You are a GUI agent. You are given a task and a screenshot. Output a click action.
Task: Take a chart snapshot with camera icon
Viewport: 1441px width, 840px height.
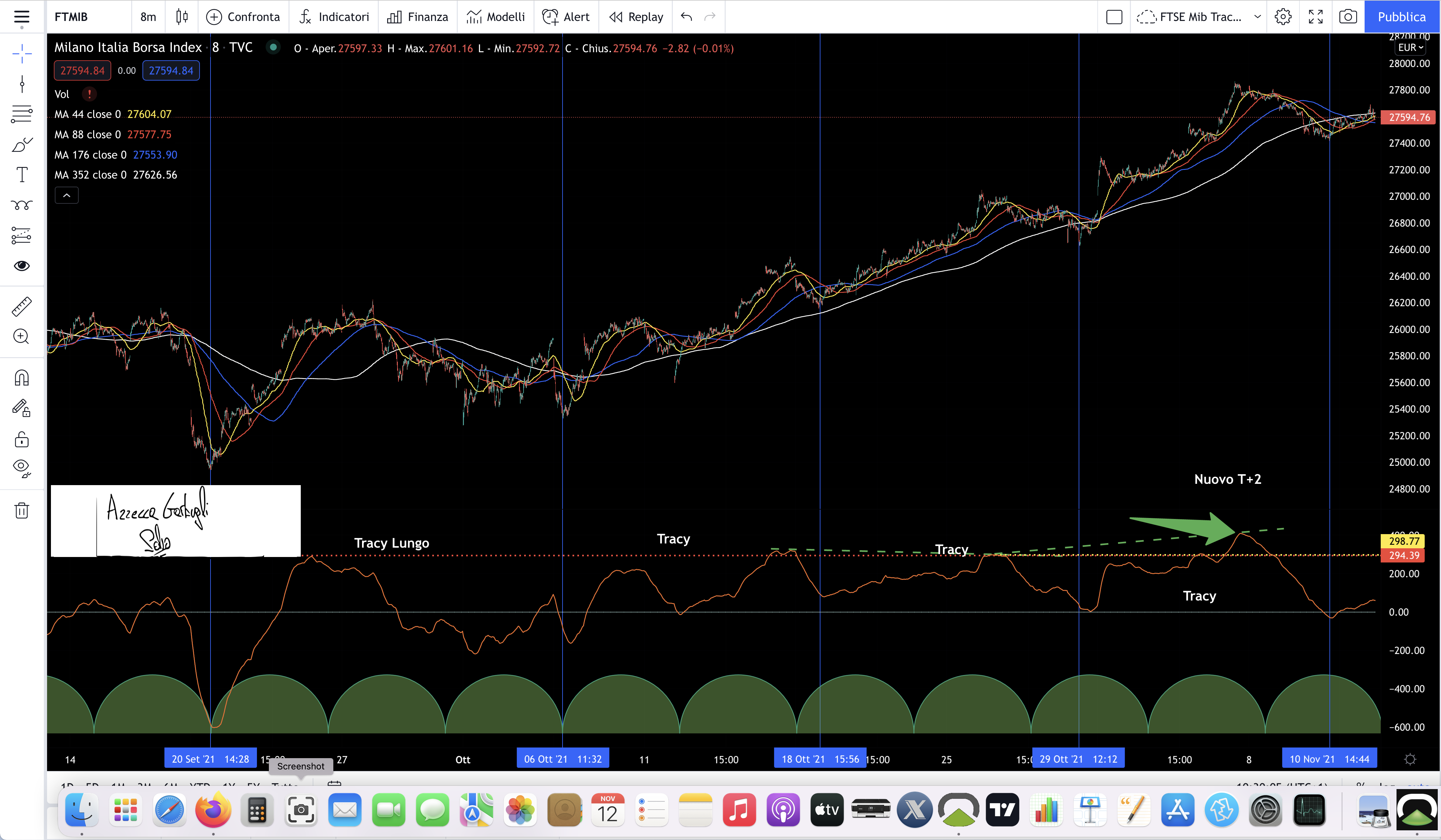[1348, 17]
